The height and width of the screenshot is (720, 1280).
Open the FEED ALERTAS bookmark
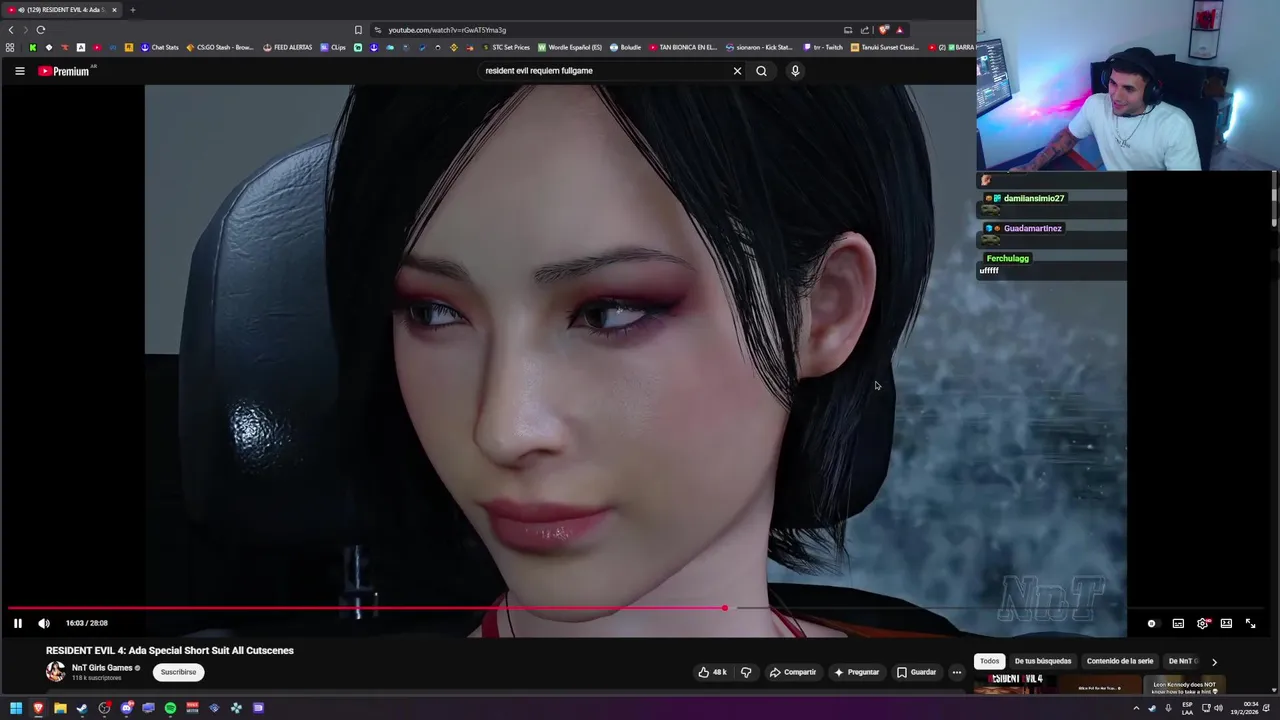(288, 47)
